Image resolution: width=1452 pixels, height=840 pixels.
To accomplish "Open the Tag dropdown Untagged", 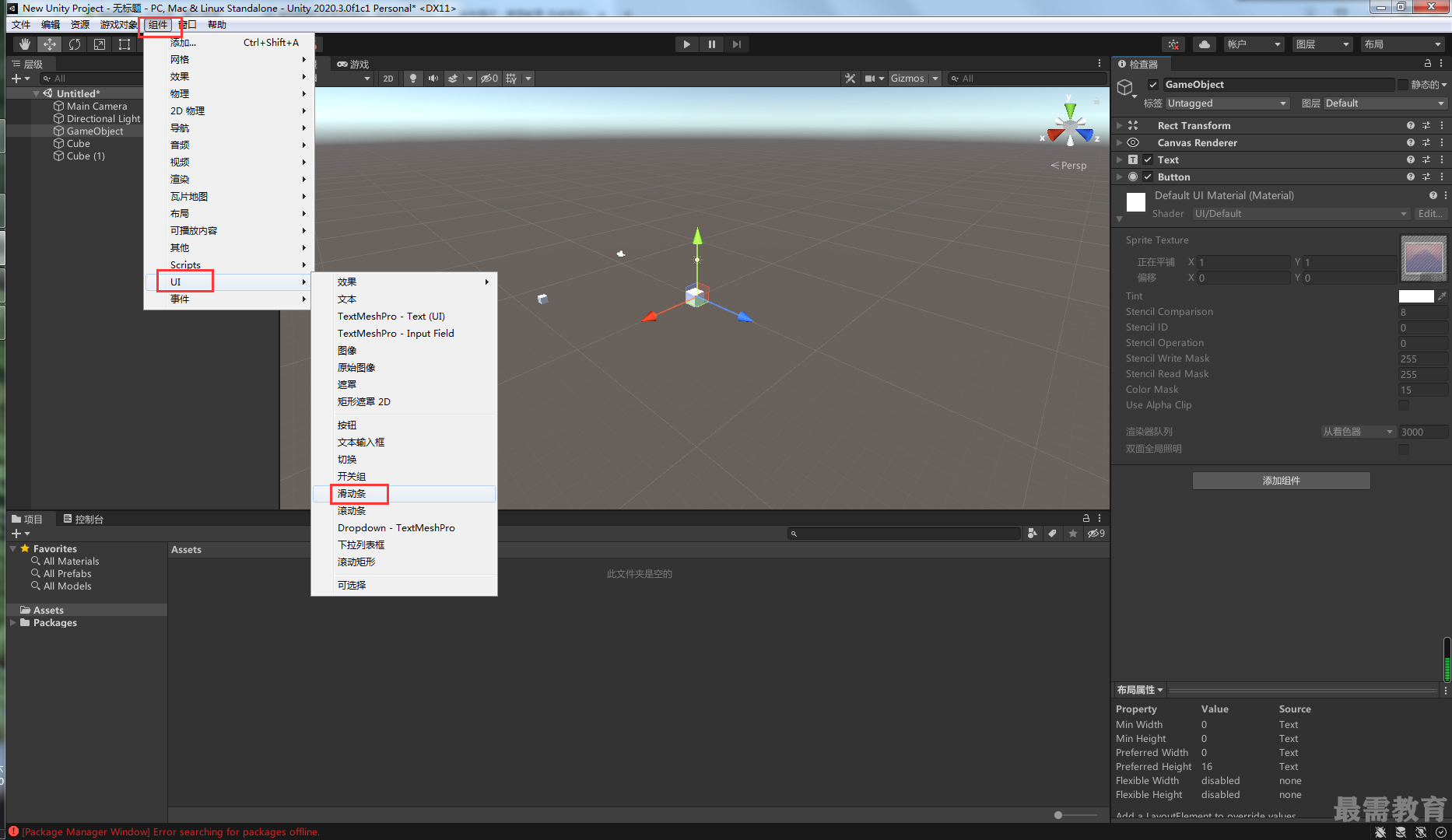I will point(1227,103).
